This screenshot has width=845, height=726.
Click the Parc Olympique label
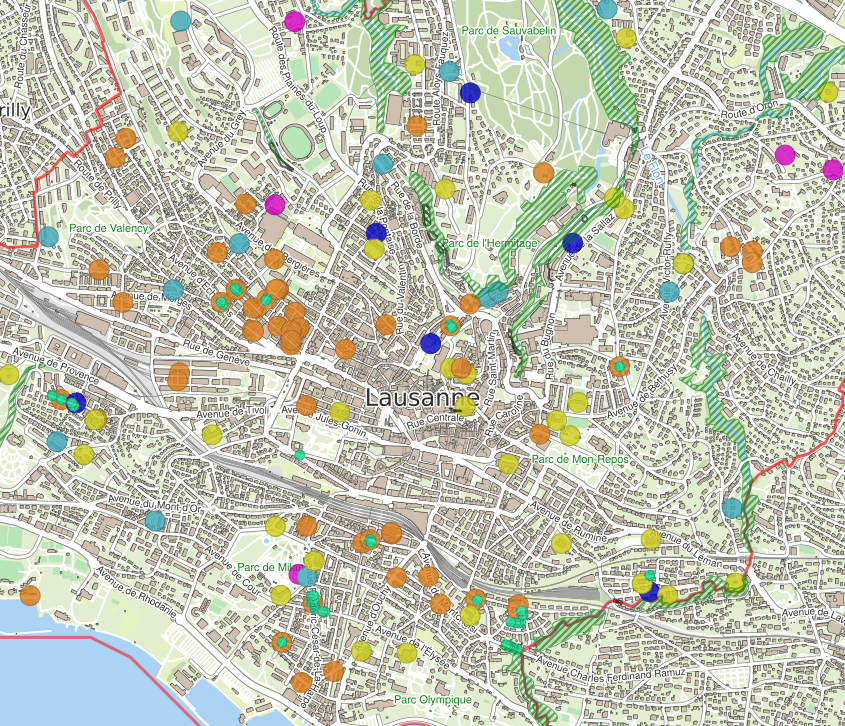[432, 700]
